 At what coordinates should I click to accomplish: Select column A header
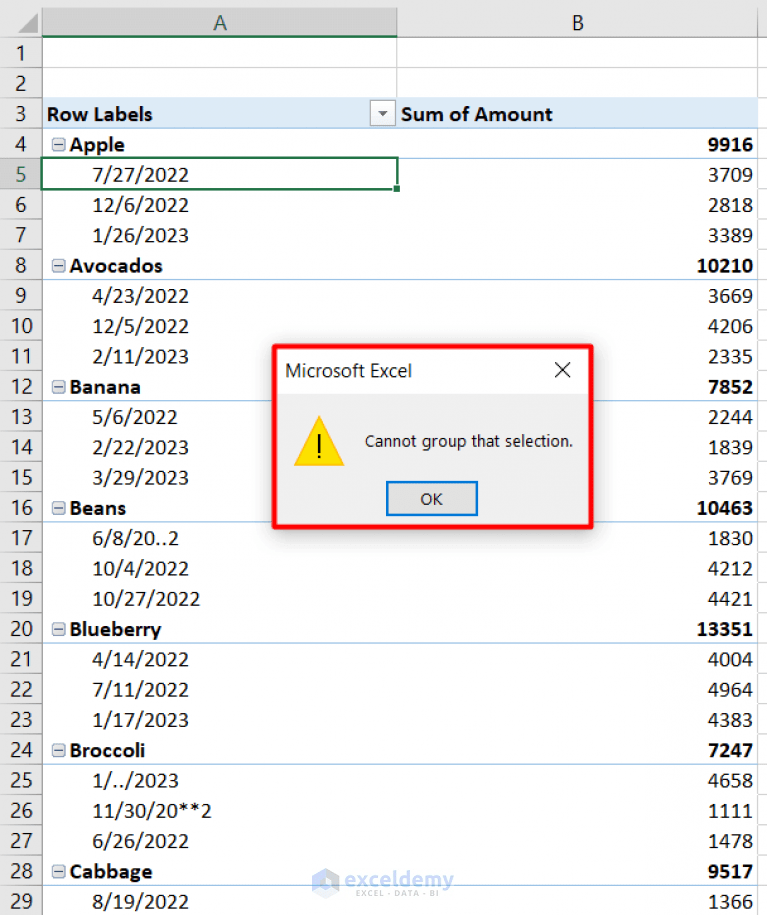tap(219, 23)
